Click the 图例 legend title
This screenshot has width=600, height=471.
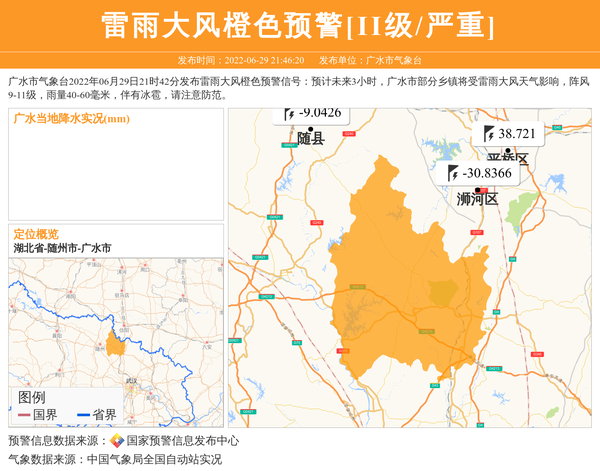(32, 397)
